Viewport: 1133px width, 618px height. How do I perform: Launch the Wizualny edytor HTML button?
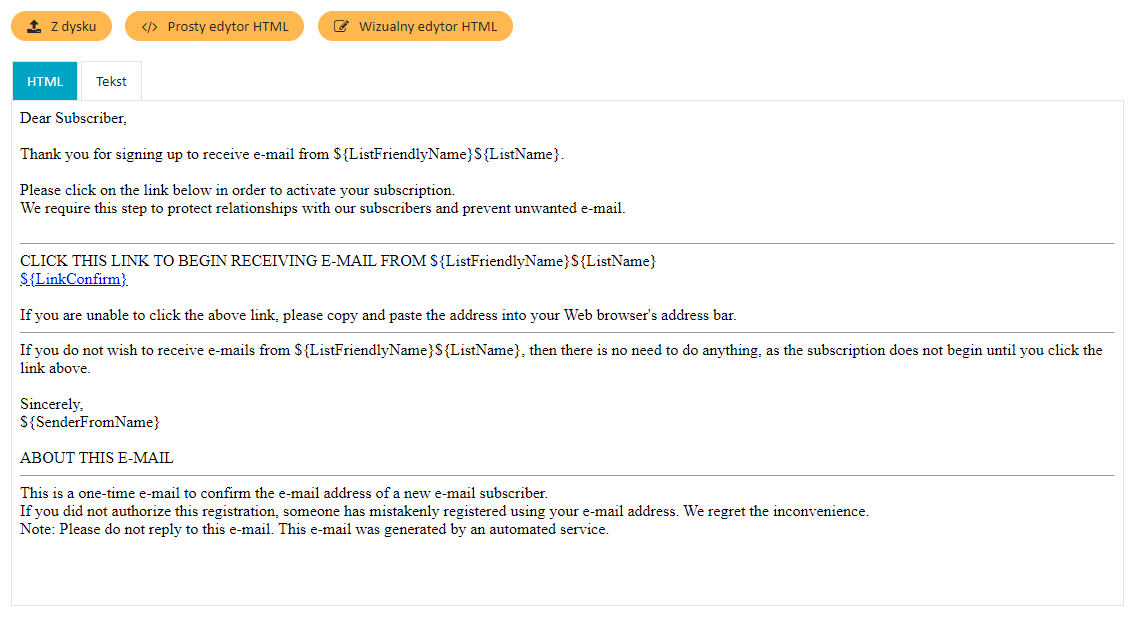427,27
